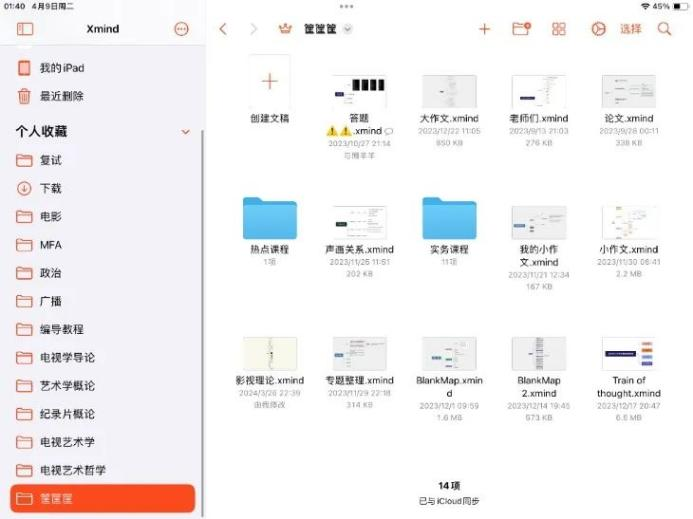Open 最近删除 in the sidebar
Image resolution: width=693 pixels, height=519 pixels.
[61, 96]
